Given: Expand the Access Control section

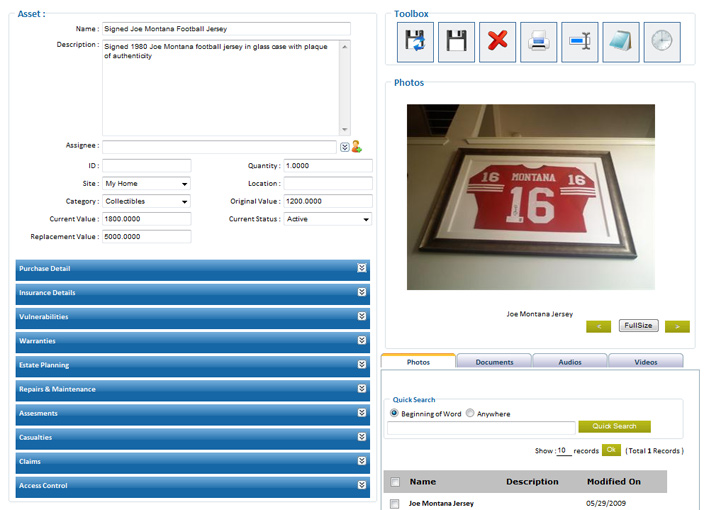Looking at the screenshot, I should [362, 485].
